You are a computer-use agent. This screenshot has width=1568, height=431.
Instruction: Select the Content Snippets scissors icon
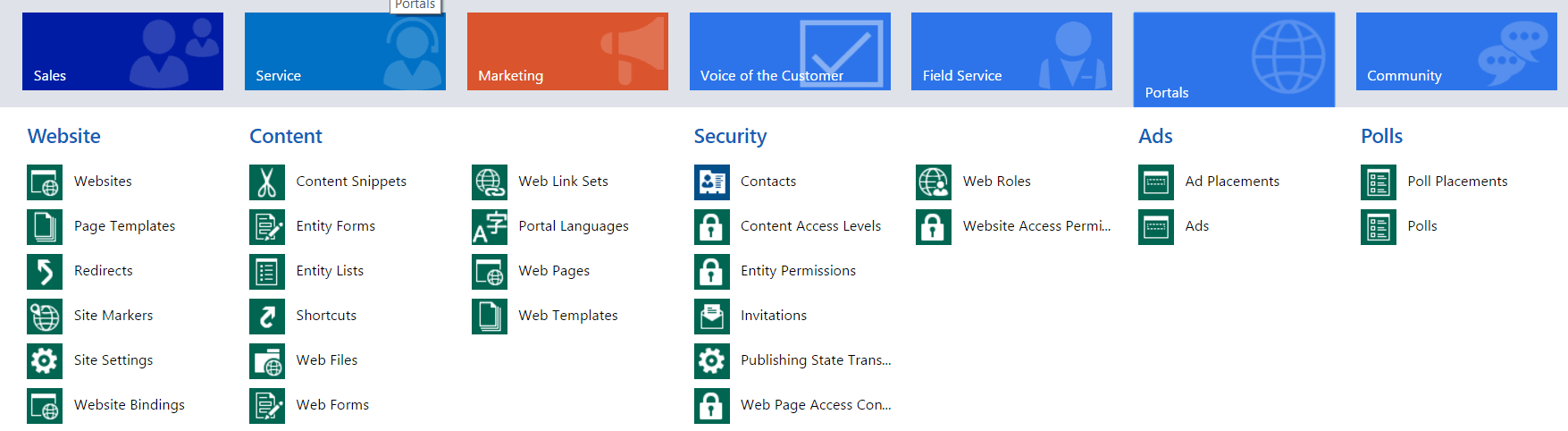tap(267, 182)
